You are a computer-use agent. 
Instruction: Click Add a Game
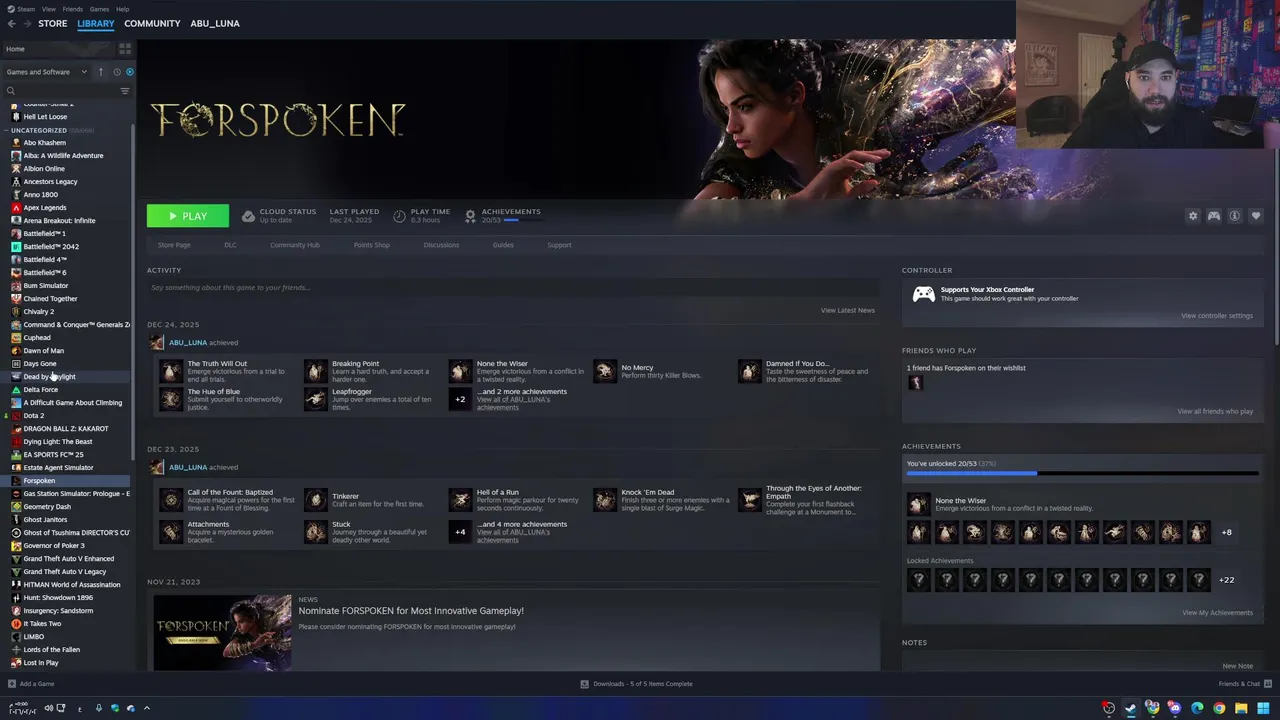(31, 684)
